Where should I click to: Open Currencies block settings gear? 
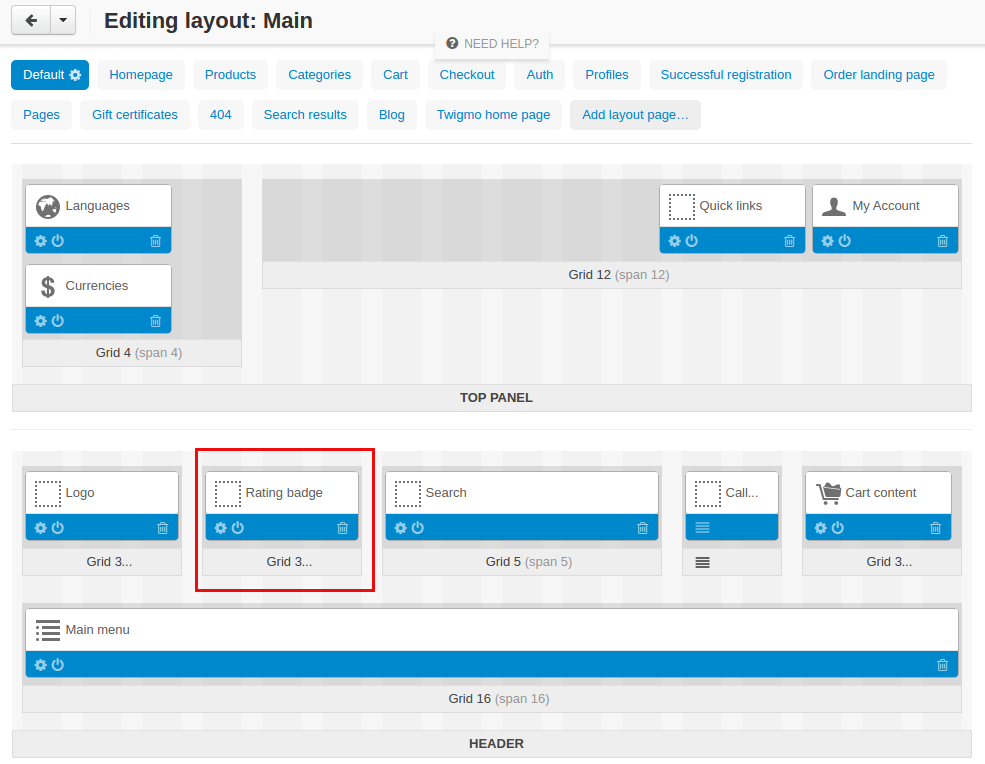click(x=41, y=321)
